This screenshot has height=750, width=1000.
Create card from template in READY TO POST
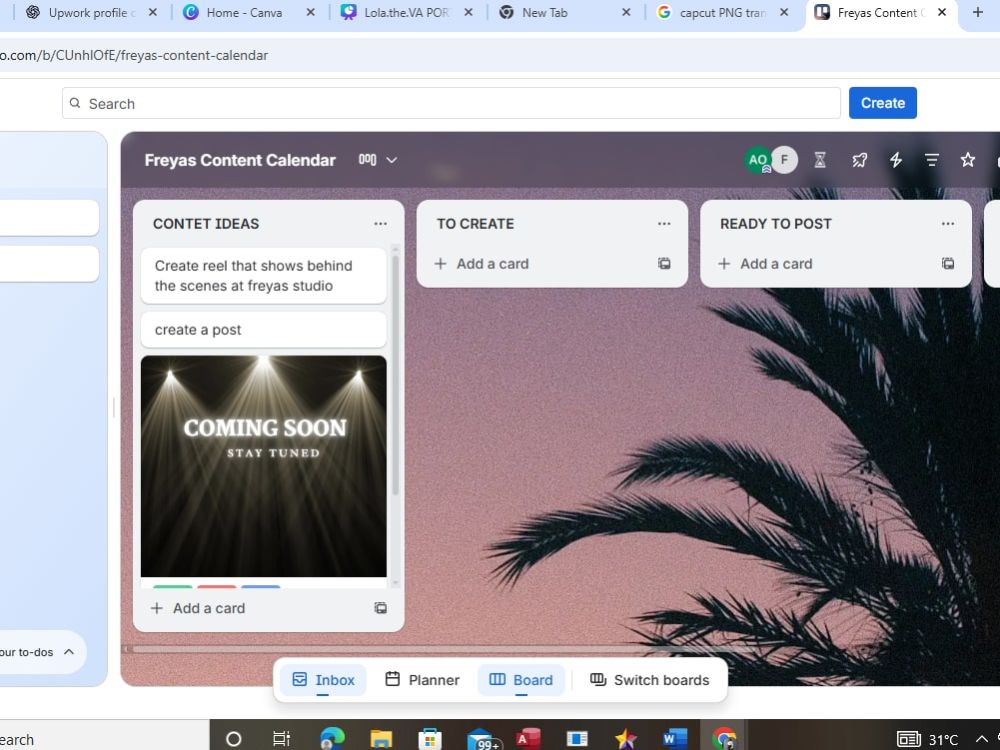[x=948, y=263]
